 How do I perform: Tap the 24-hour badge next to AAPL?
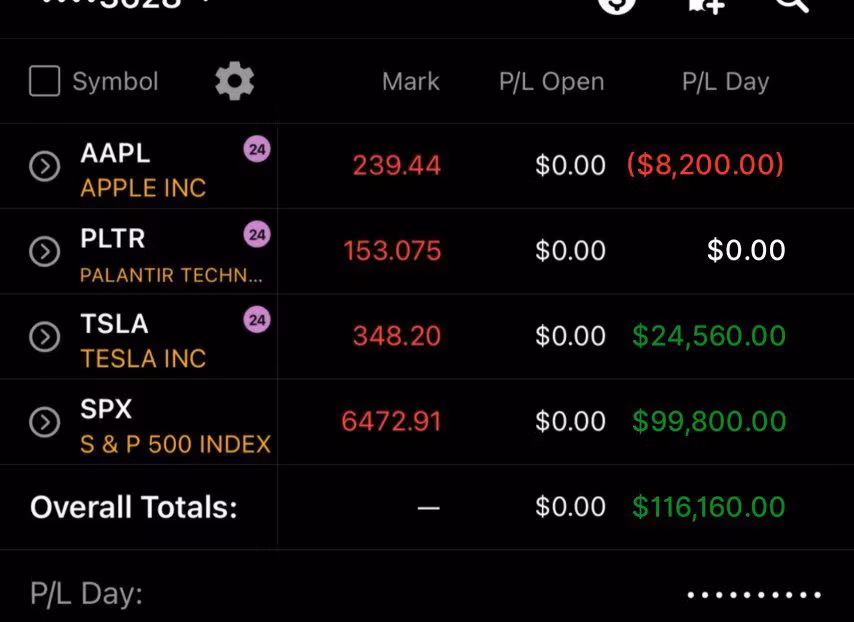257,150
